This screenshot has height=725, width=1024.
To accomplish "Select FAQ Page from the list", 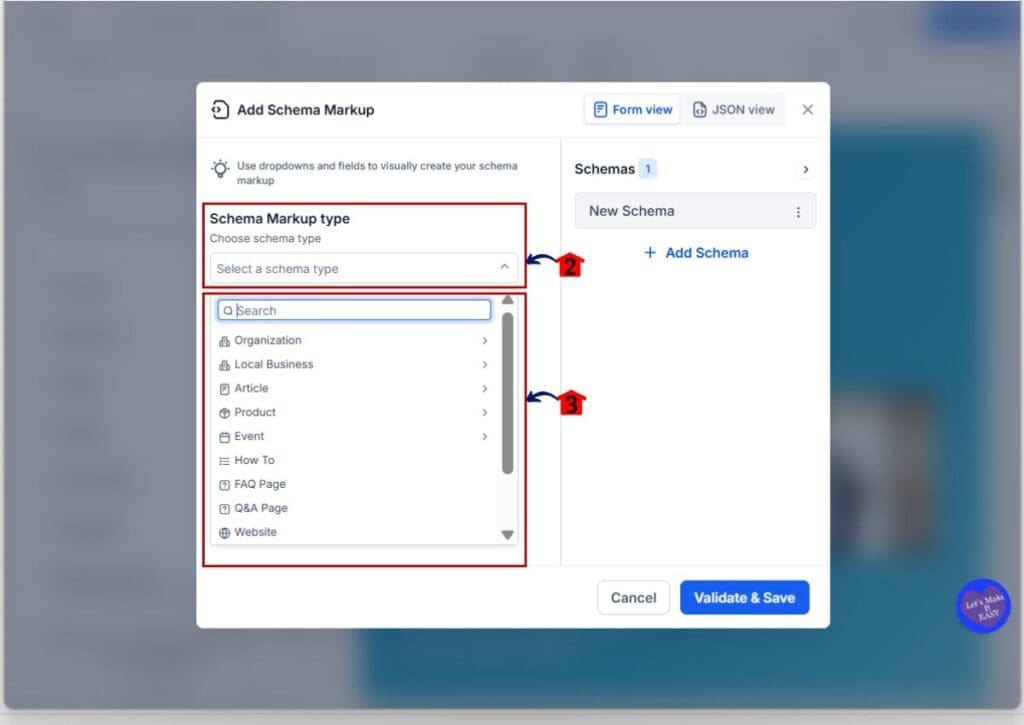I will point(260,485).
